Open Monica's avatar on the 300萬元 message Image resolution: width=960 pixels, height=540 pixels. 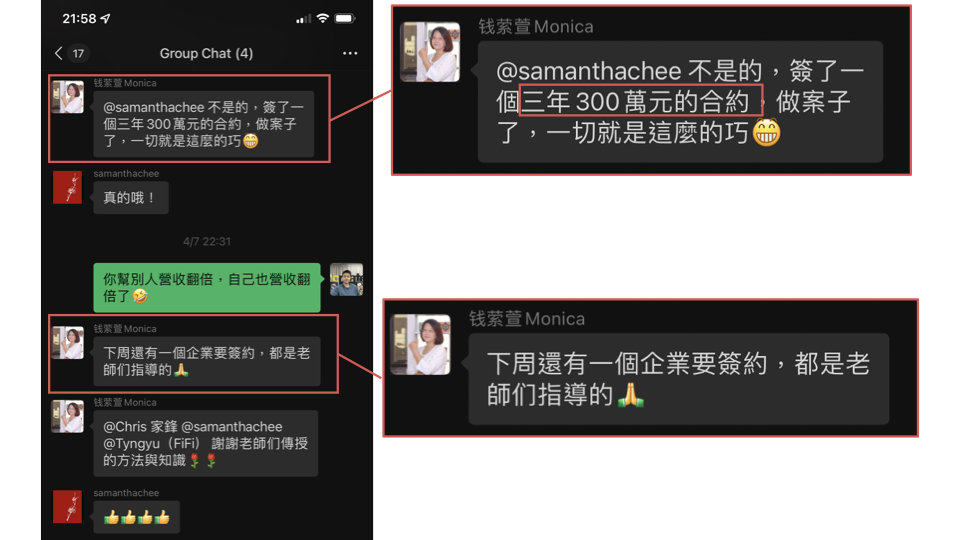67,97
